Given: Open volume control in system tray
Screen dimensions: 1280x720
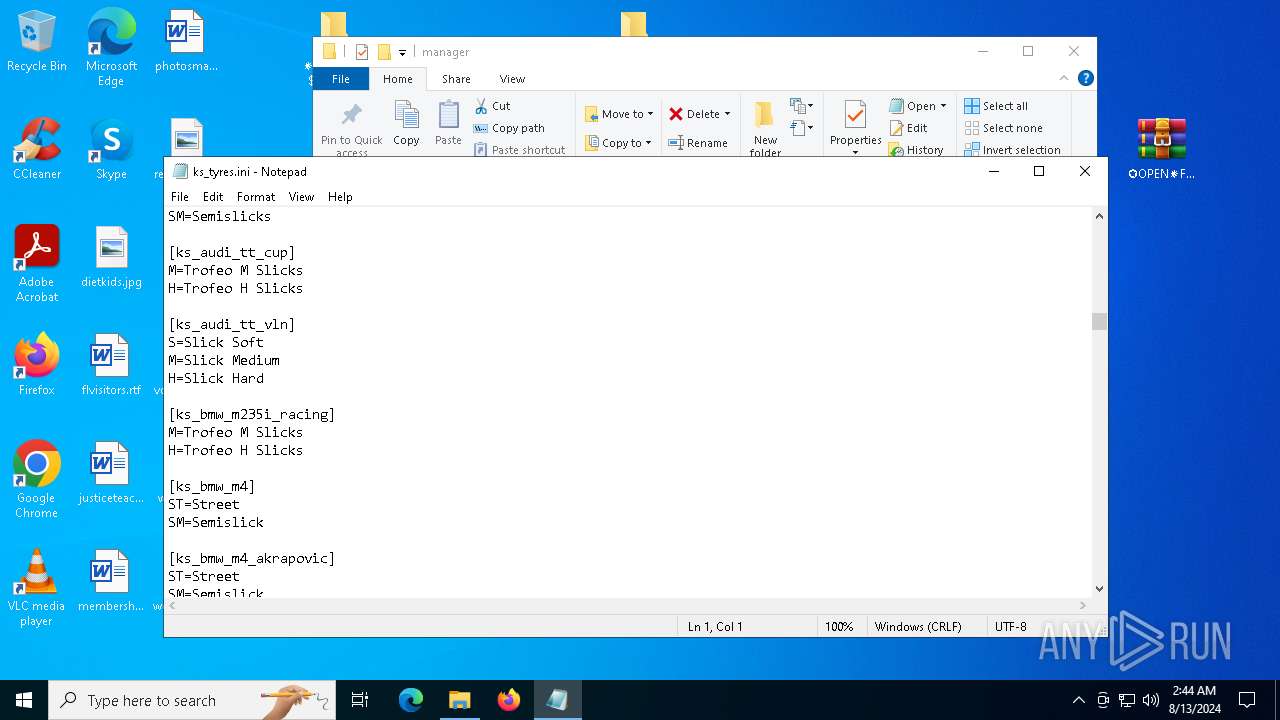Looking at the screenshot, I should [x=1151, y=700].
